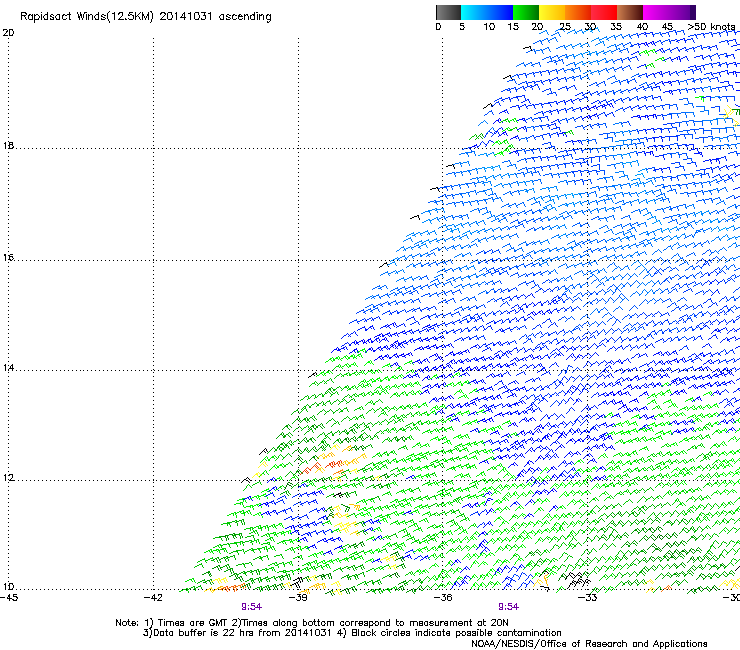Click the longitude label -33

pyautogui.click(x=588, y=598)
